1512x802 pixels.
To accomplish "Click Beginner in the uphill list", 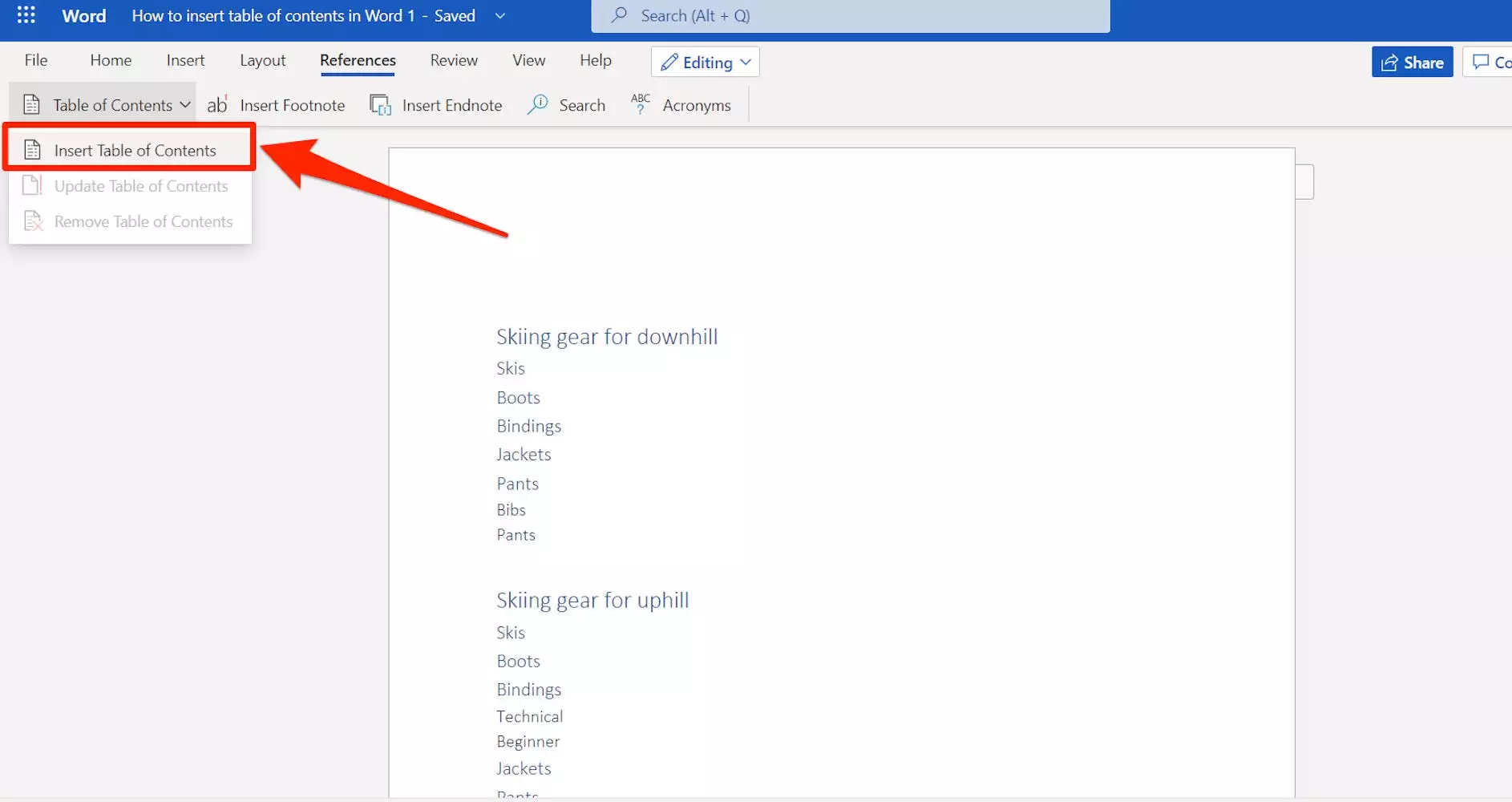I will click(528, 741).
